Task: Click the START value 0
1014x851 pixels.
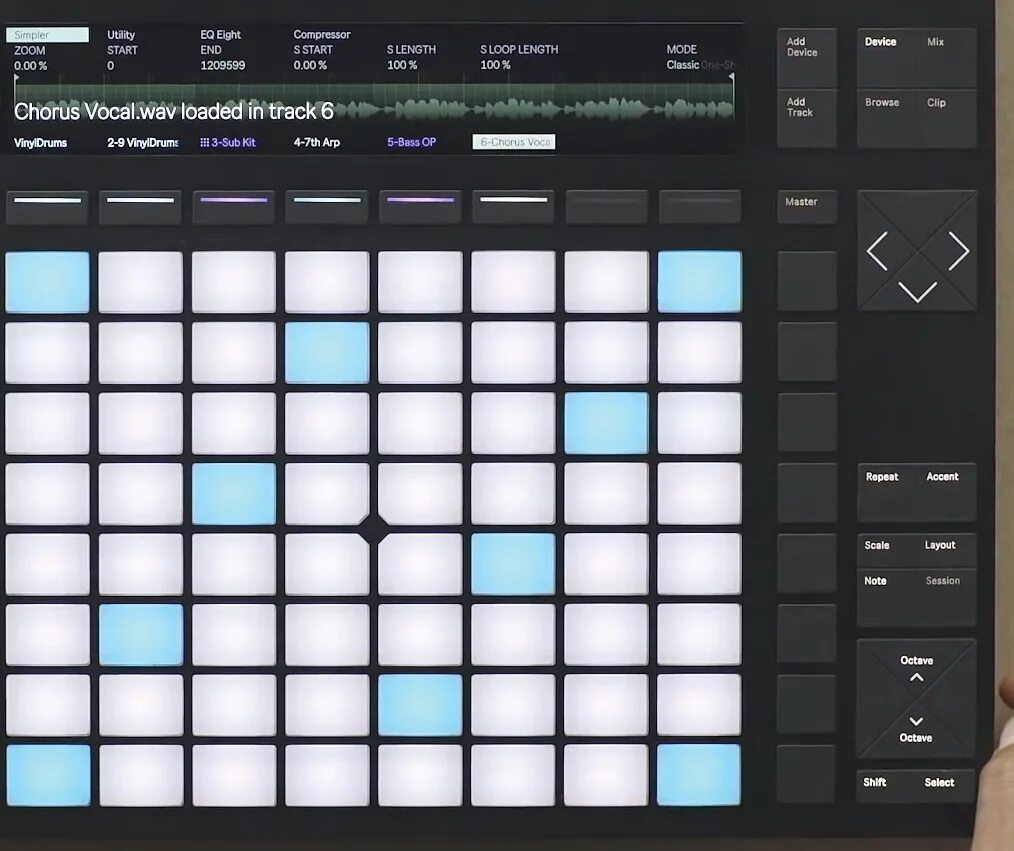Action: (x=111, y=65)
